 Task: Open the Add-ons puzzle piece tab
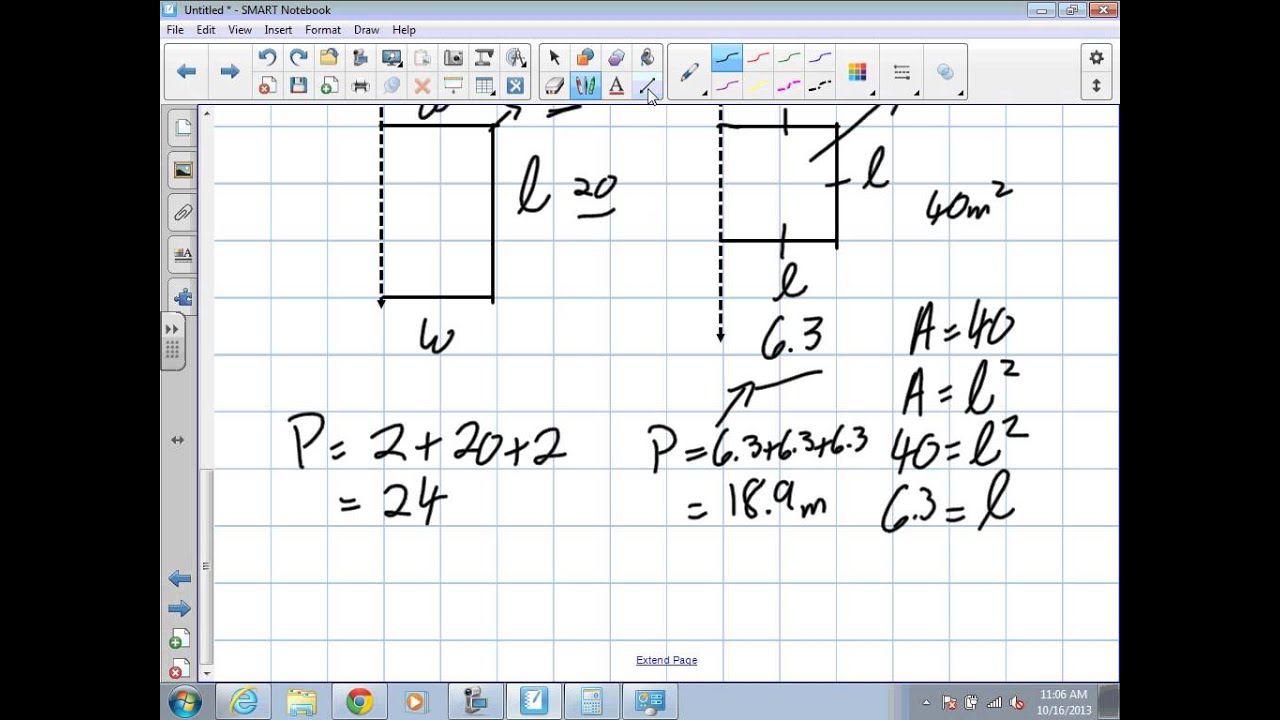point(182,297)
